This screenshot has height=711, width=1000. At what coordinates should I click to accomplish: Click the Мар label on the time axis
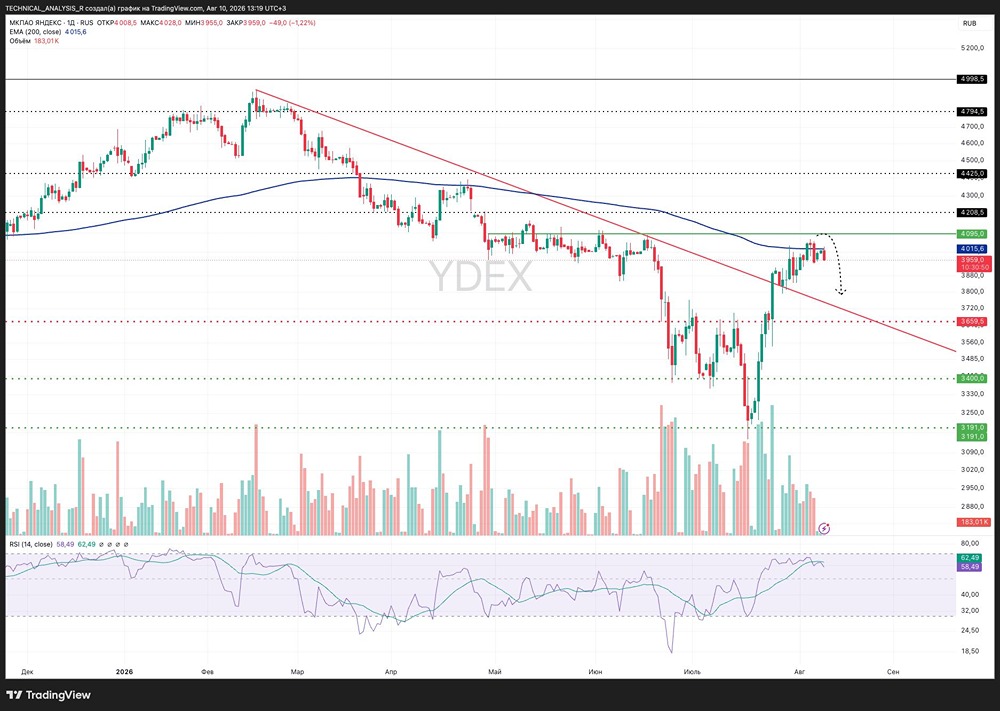point(297,671)
